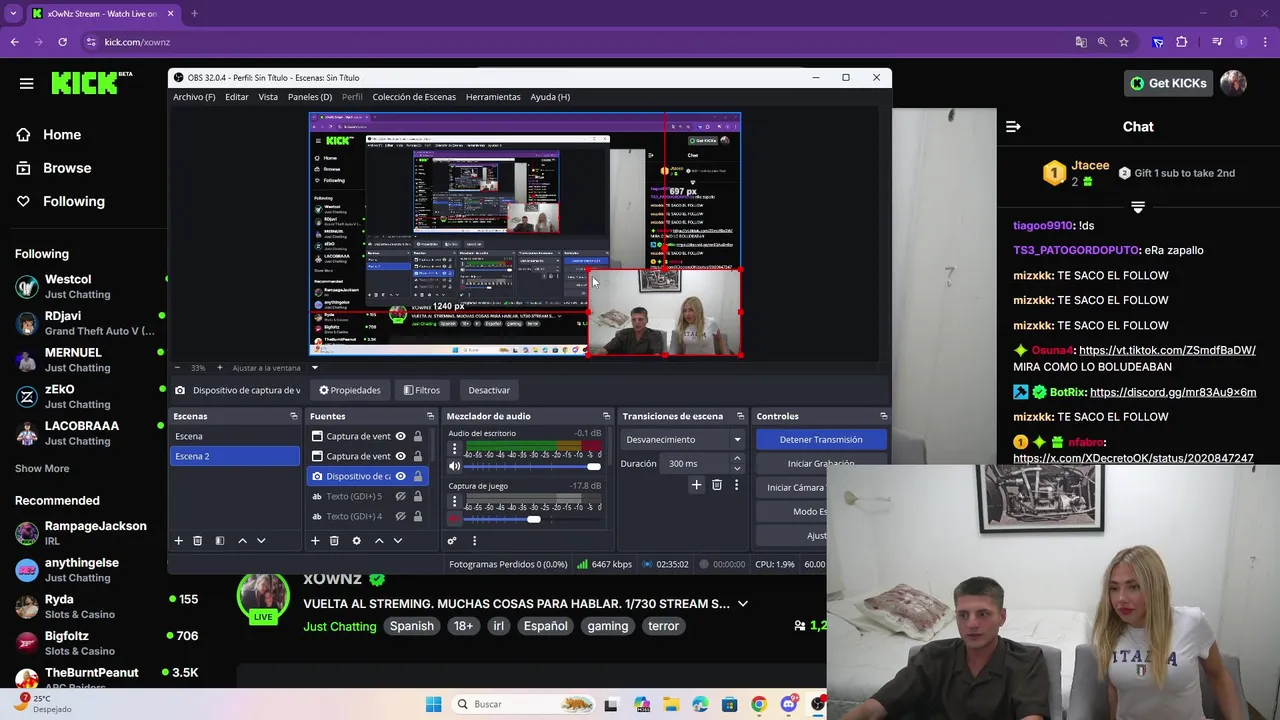Open Chrome extensions puzzle icon
The height and width of the screenshot is (720, 1280).
click(x=1182, y=42)
